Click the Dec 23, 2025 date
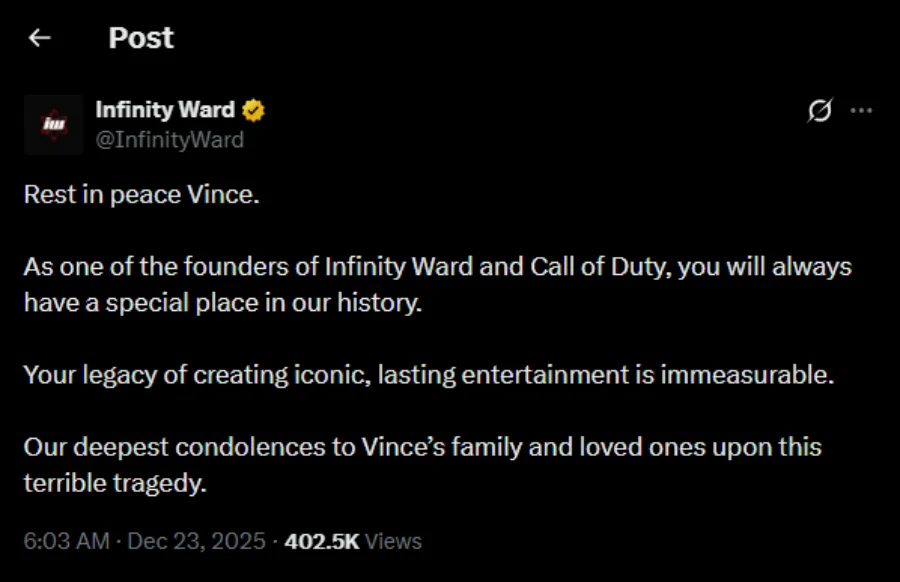Screen dimensions: 900x582 click(x=196, y=541)
